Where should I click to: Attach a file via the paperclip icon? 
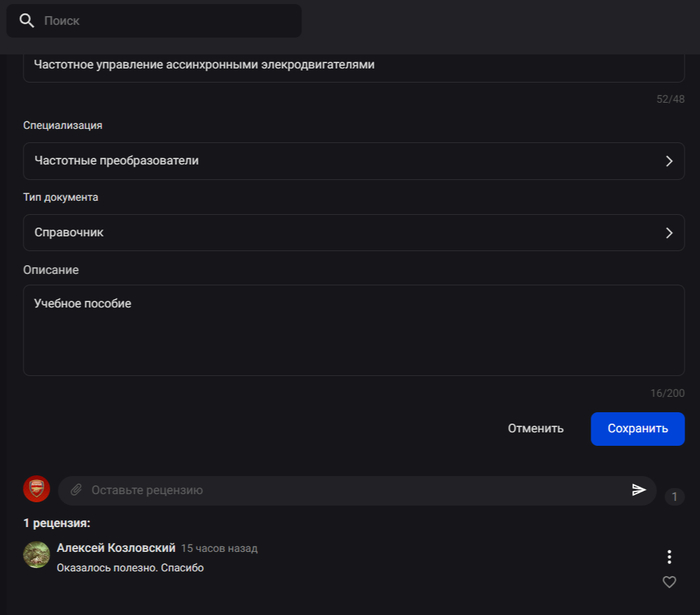76,490
